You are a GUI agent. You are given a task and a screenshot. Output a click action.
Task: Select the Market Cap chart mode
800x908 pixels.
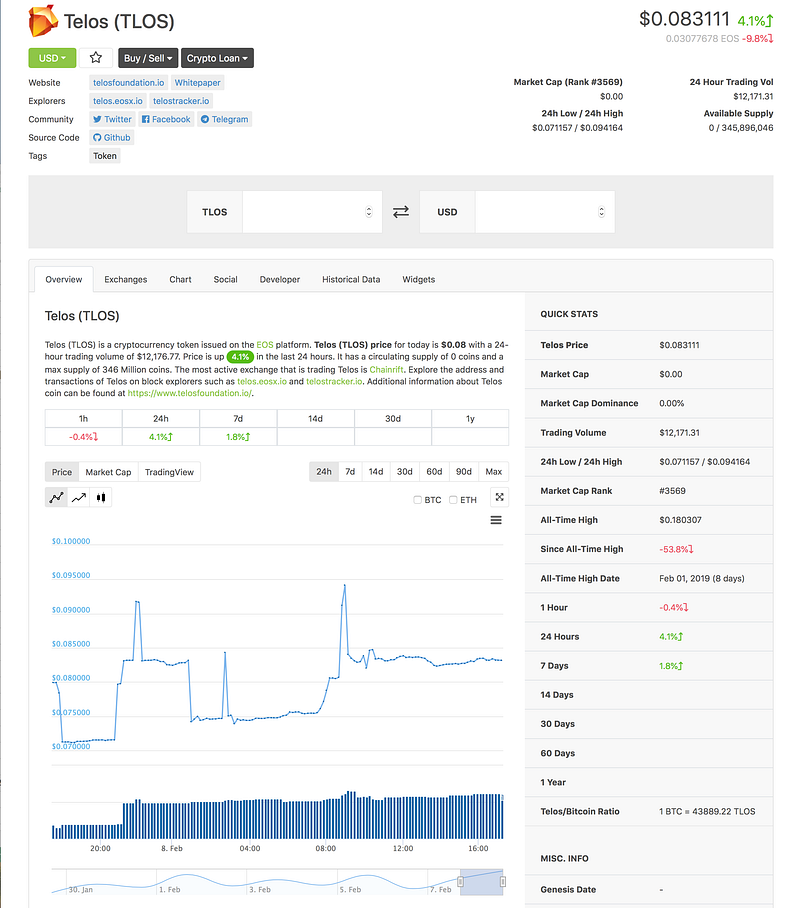108,472
